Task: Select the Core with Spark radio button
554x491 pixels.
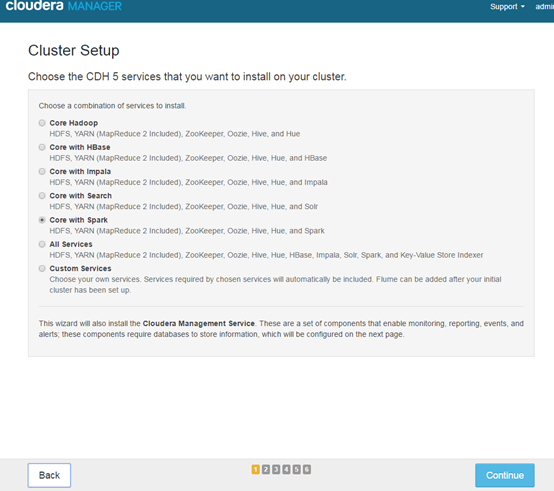Action: pyautogui.click(x=42, y=220)
